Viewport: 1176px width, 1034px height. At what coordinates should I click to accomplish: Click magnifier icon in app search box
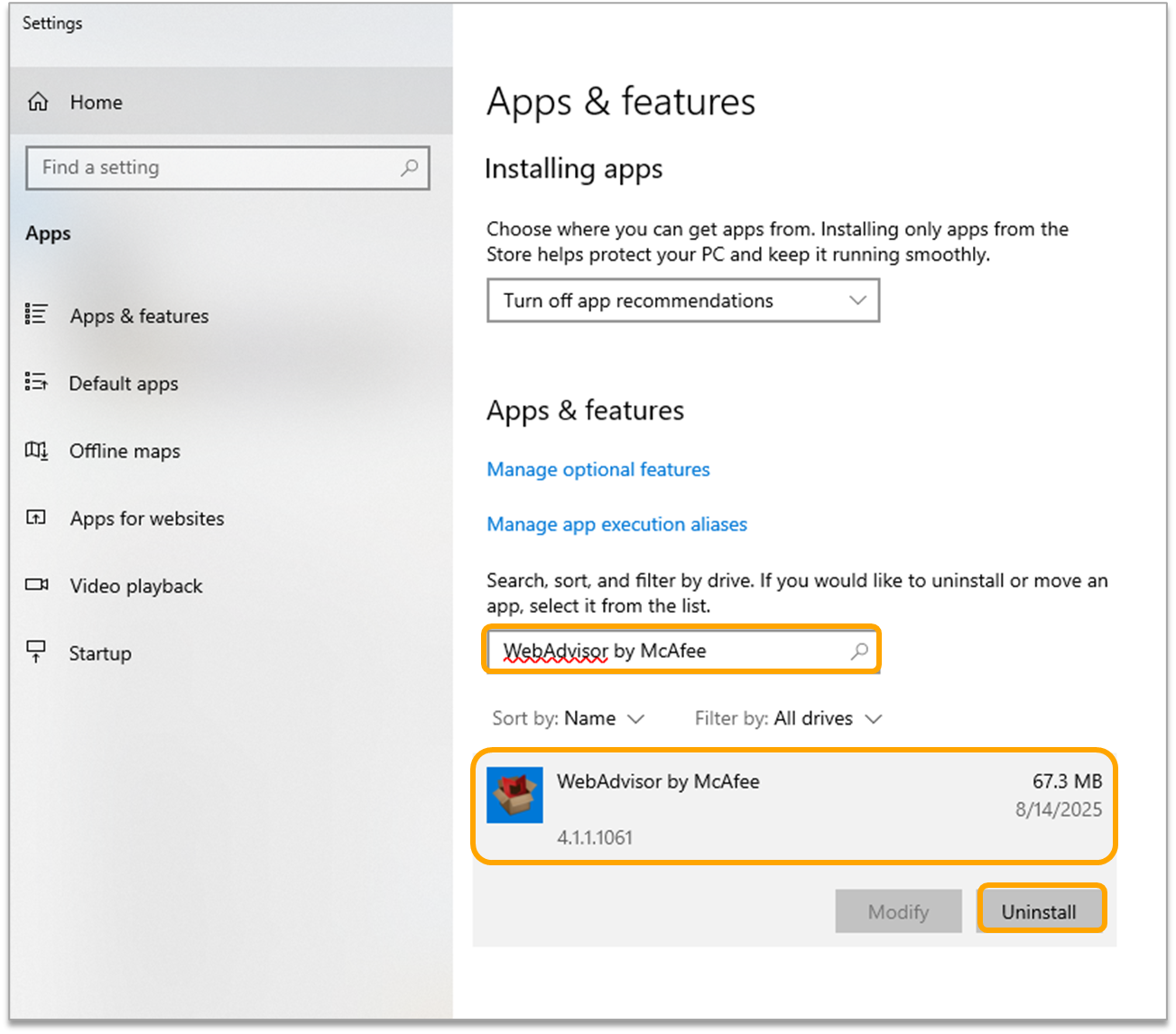pos(859,651)
